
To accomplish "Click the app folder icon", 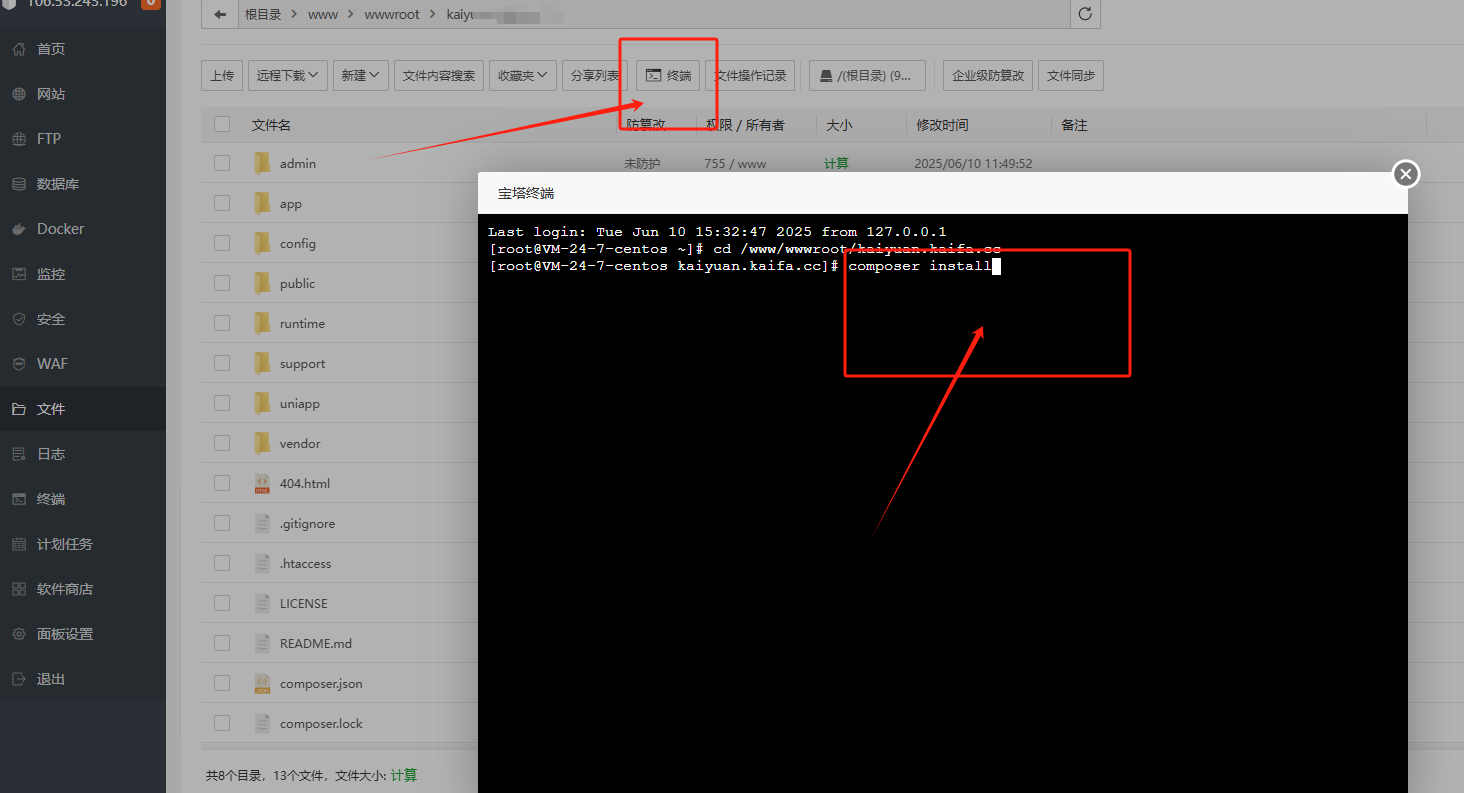I will [262, 203].
